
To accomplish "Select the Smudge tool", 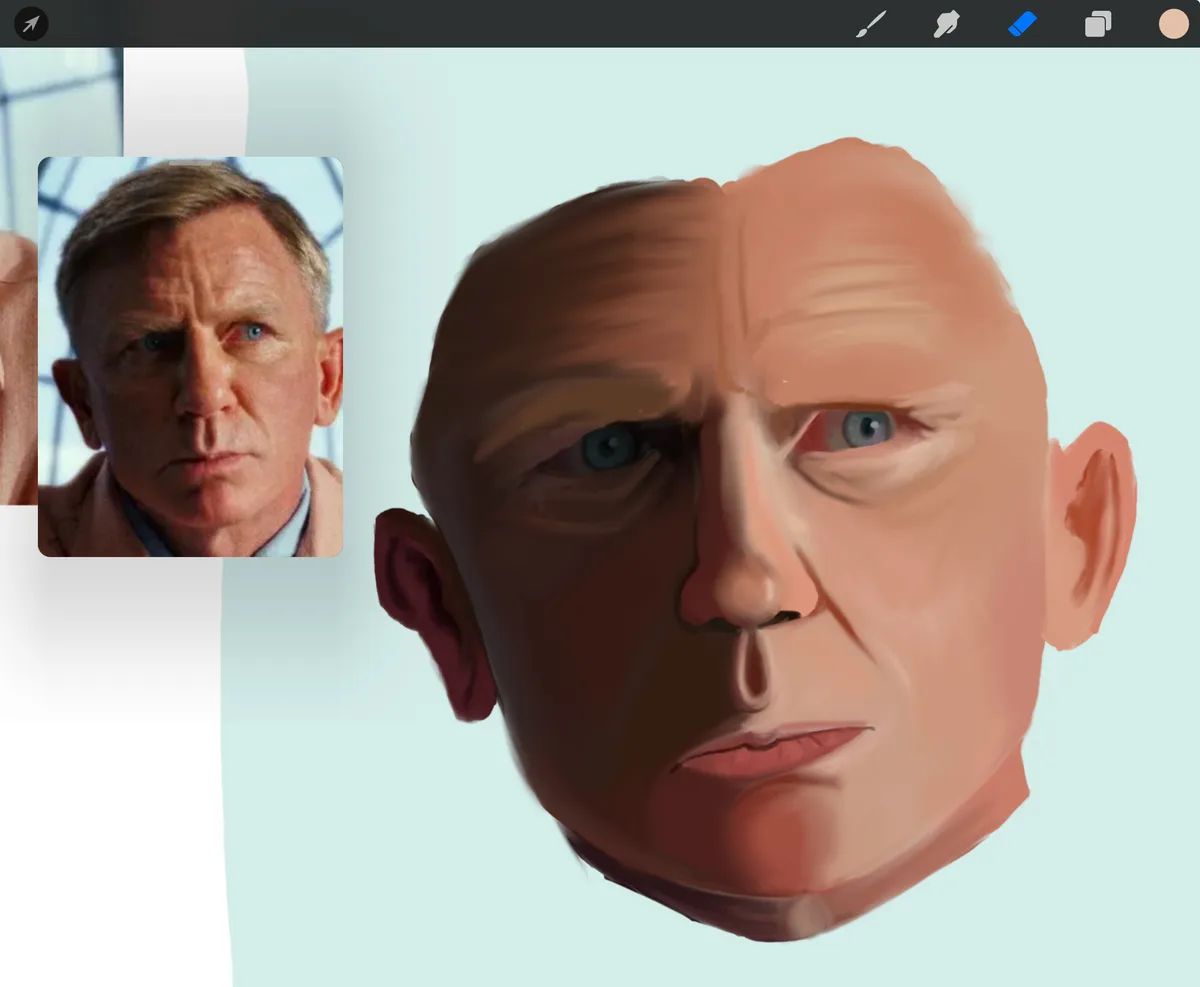I will [946, 24].
